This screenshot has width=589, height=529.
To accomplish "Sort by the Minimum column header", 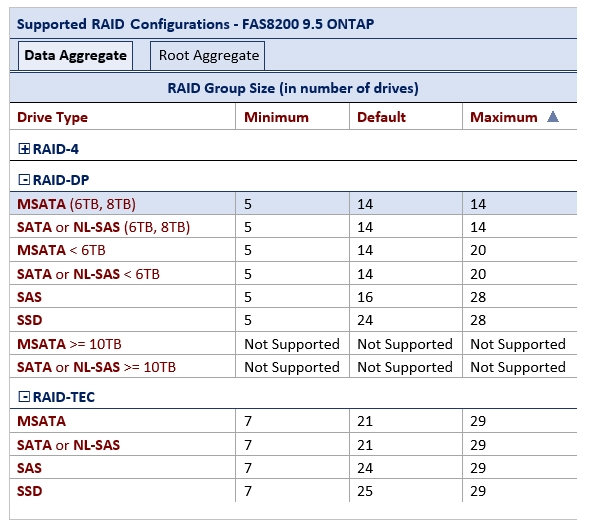I will 276,117.
